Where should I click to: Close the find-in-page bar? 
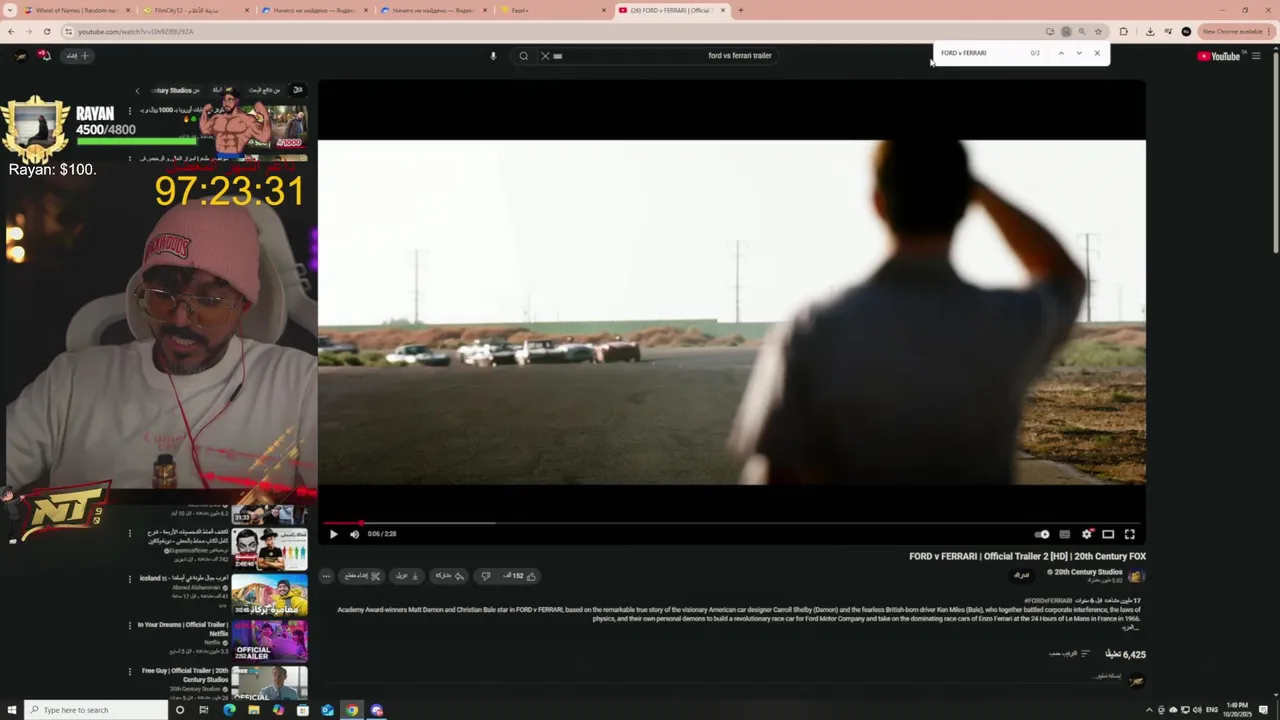pos(1097,53)
